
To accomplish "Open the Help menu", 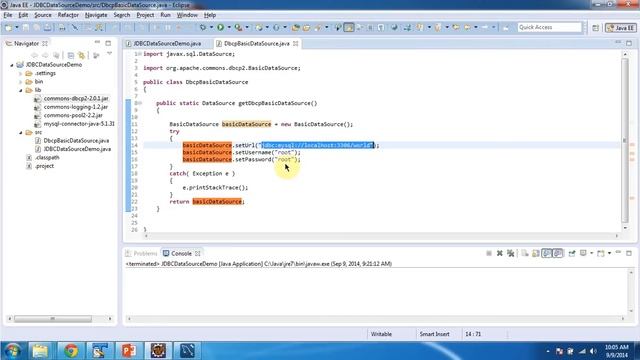I will click(210, 15).
